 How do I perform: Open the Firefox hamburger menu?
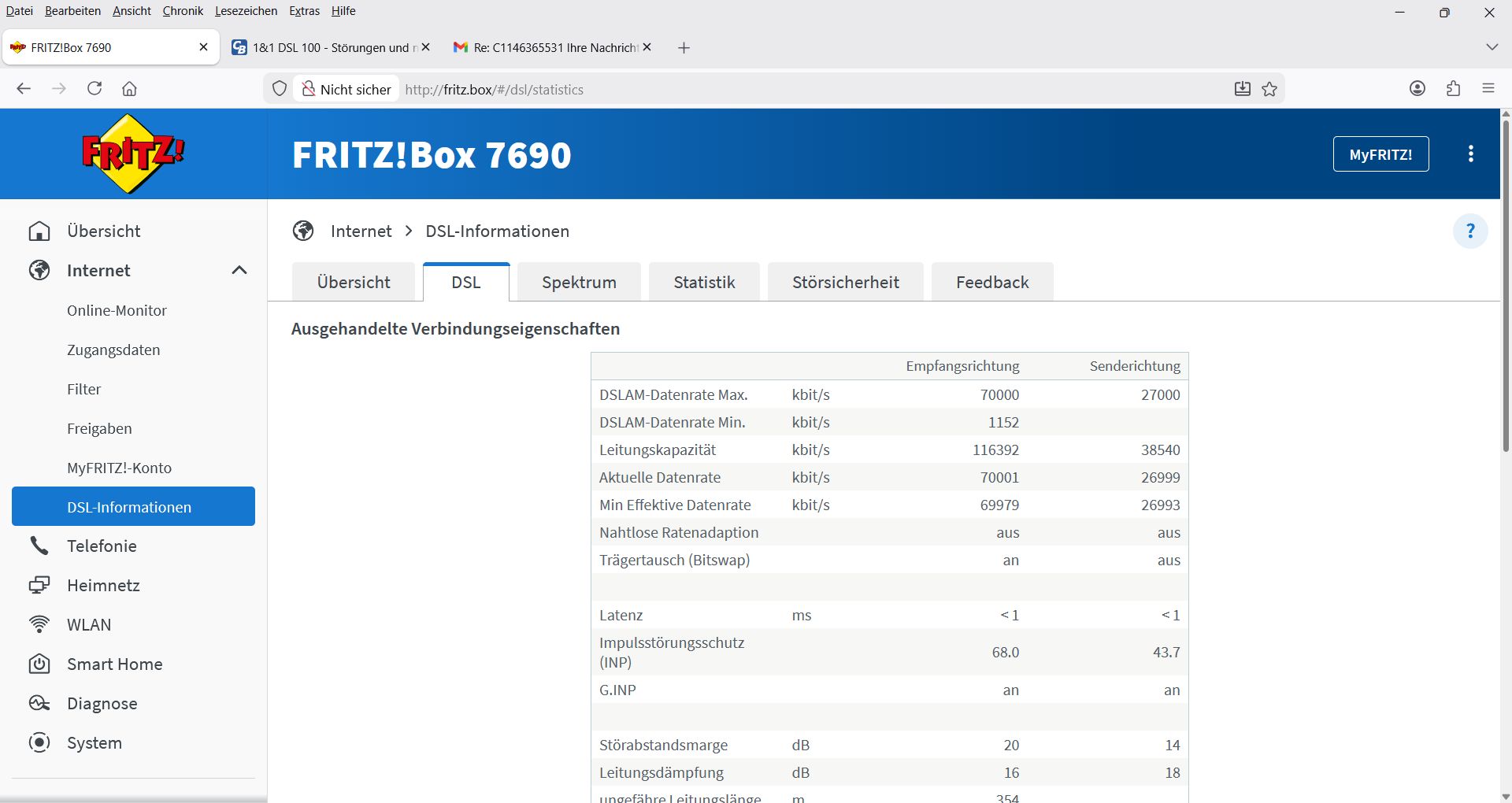[1488, 89]
